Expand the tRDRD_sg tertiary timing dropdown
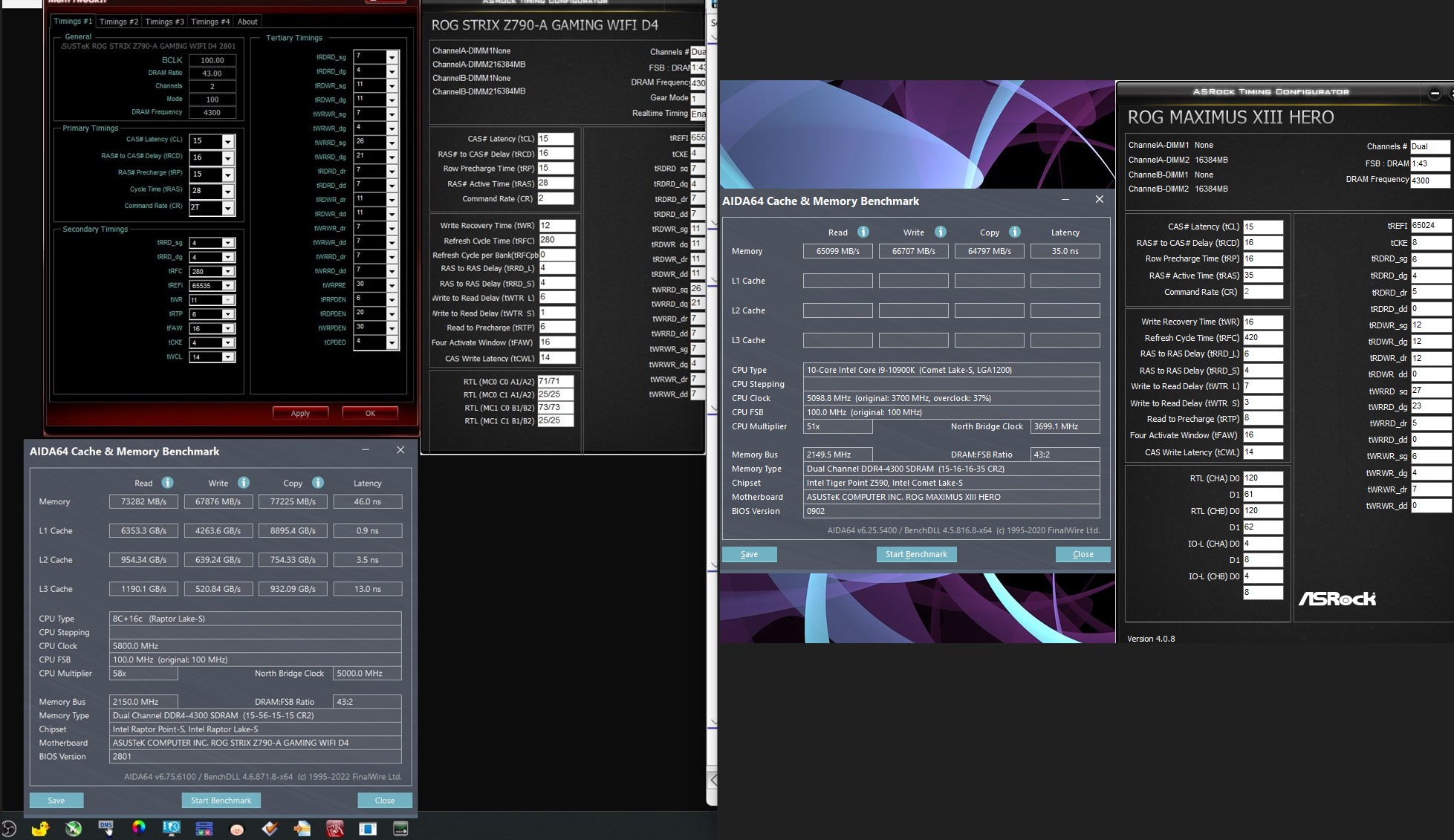 click(x=392, y=57)
